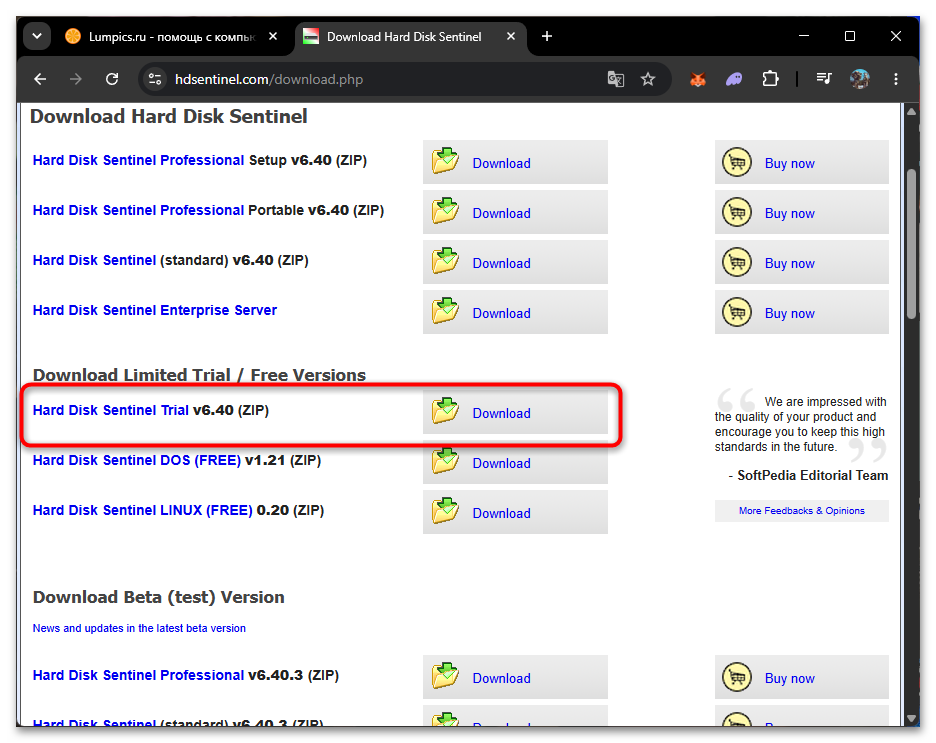Open News and updates beta link
936x743 pixels.
point(139,628)
